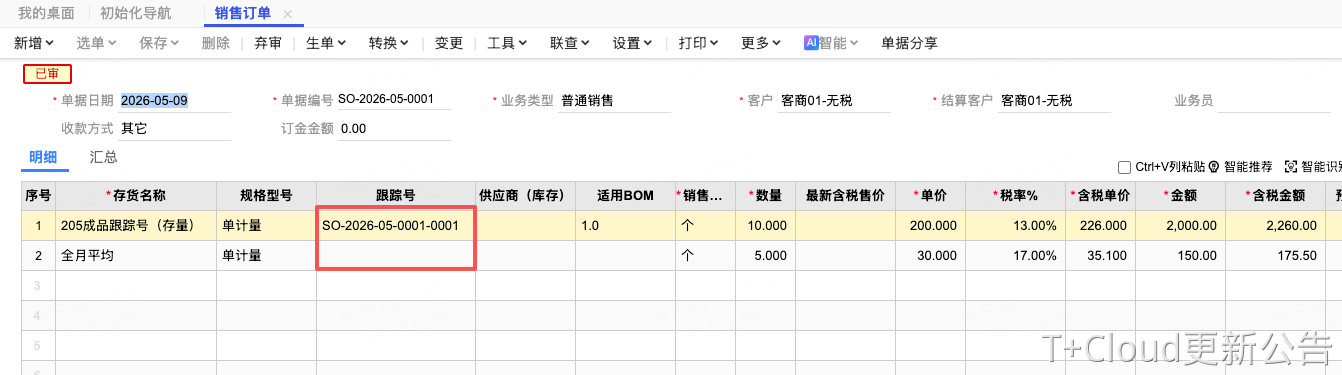Click the 跟踪号 column header
This screenshot has height=375, width=1342.
(x=396, y=196)
